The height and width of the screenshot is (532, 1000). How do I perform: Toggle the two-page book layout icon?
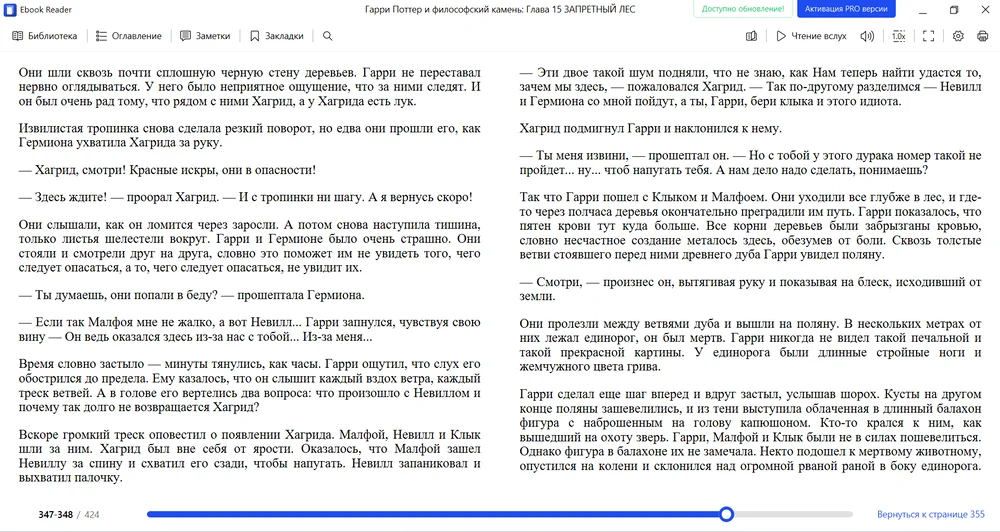751,36
